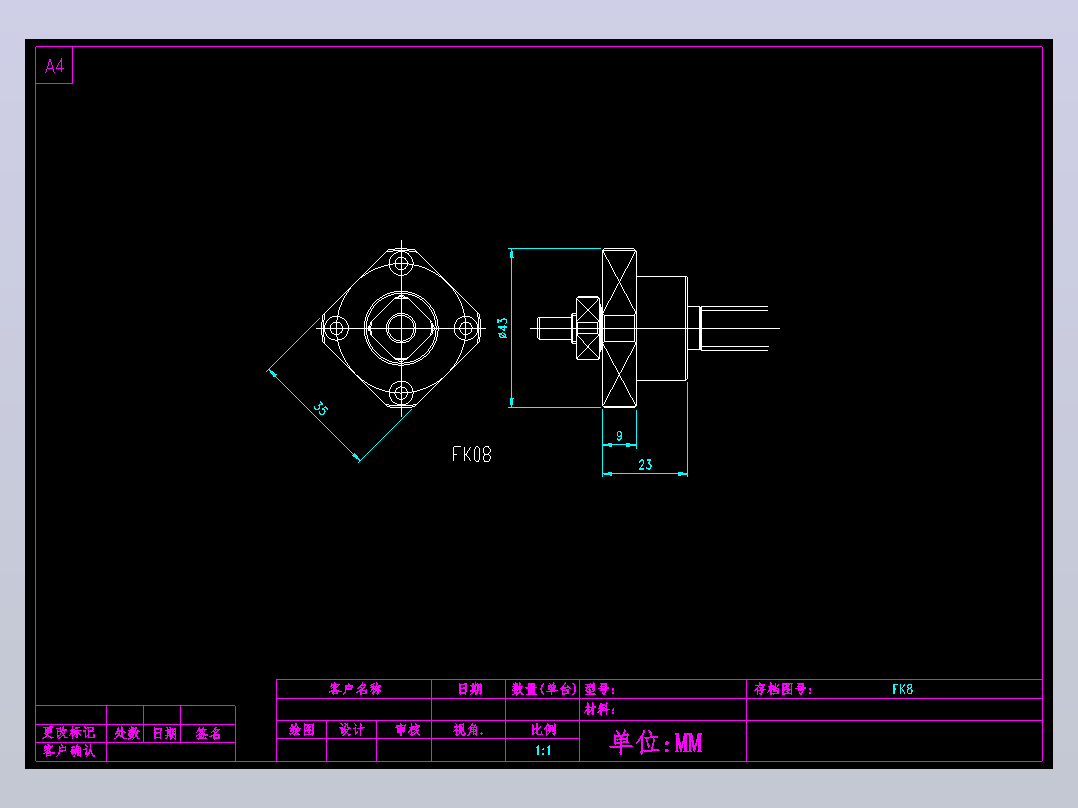This screenshot has width=1078, height=808.
Task: Select the 视角. cell
Action: pos(469,730)
